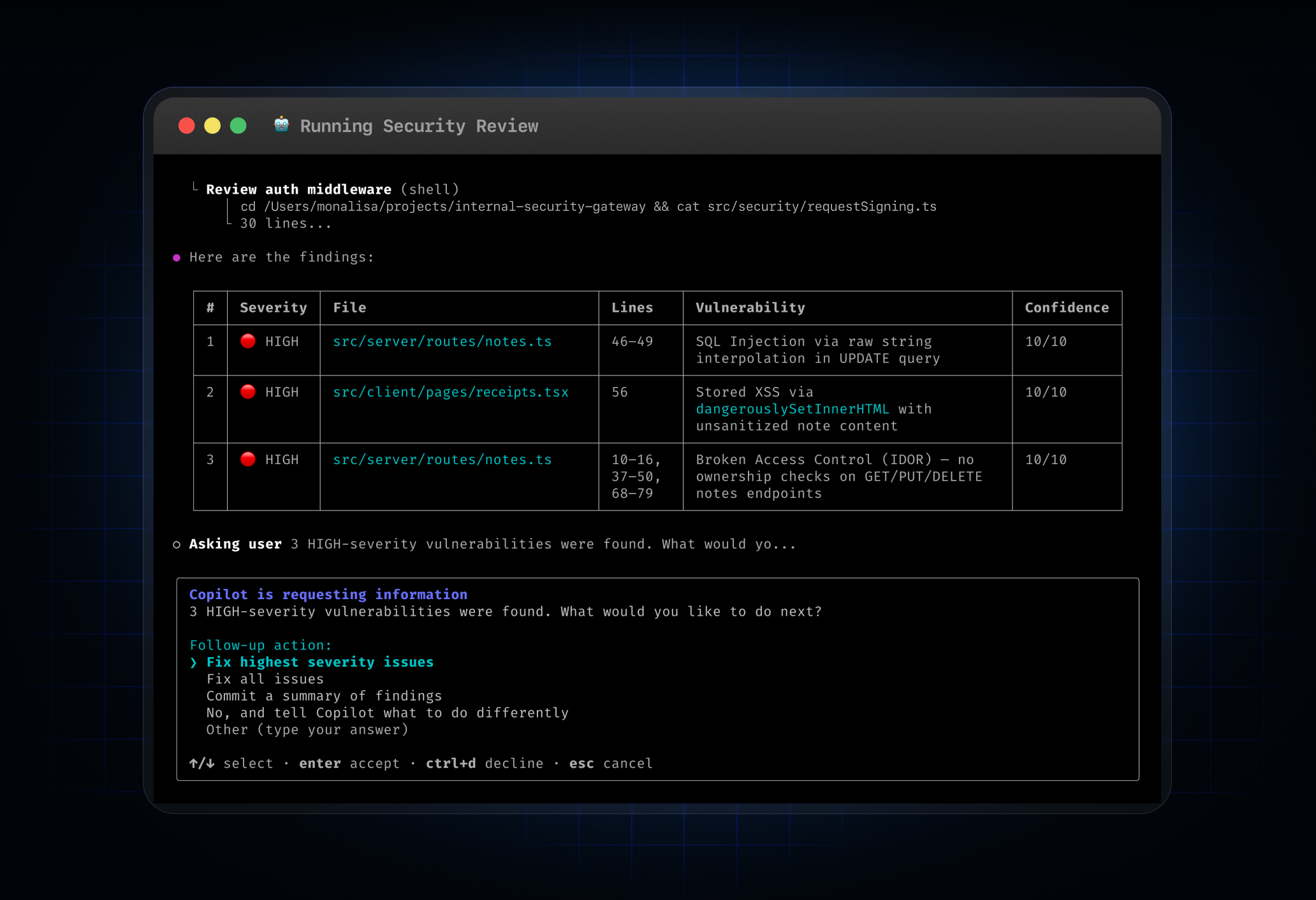Click the 'File' column header
Screen dimensions: 1316x900
349,308
